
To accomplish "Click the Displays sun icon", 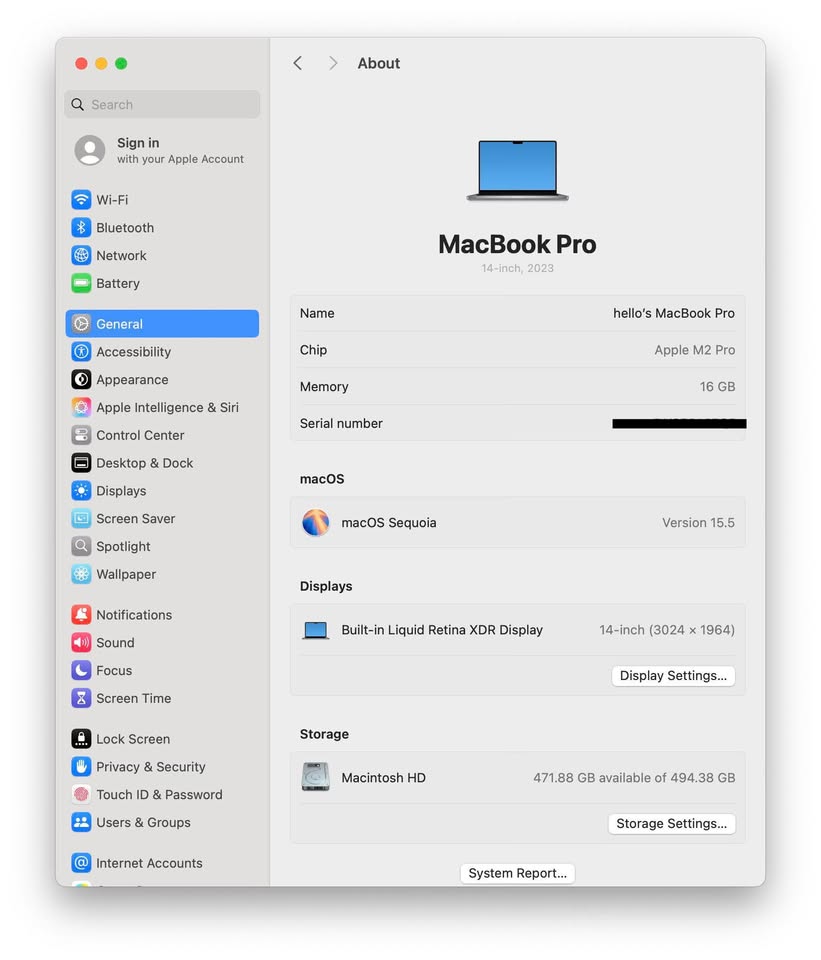I will (81, 491).
